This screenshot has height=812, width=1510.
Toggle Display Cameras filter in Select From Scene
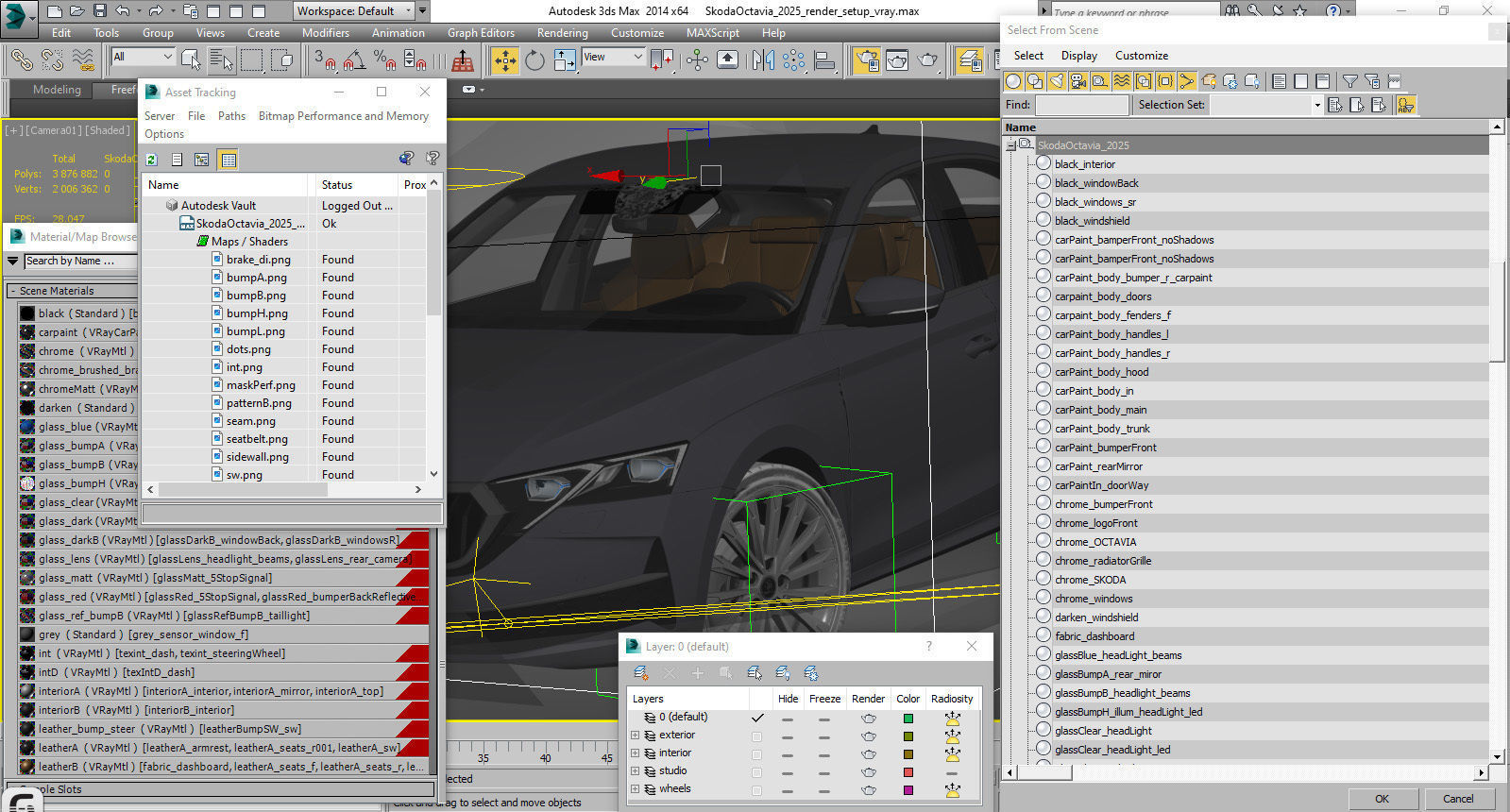[1078, 81]
